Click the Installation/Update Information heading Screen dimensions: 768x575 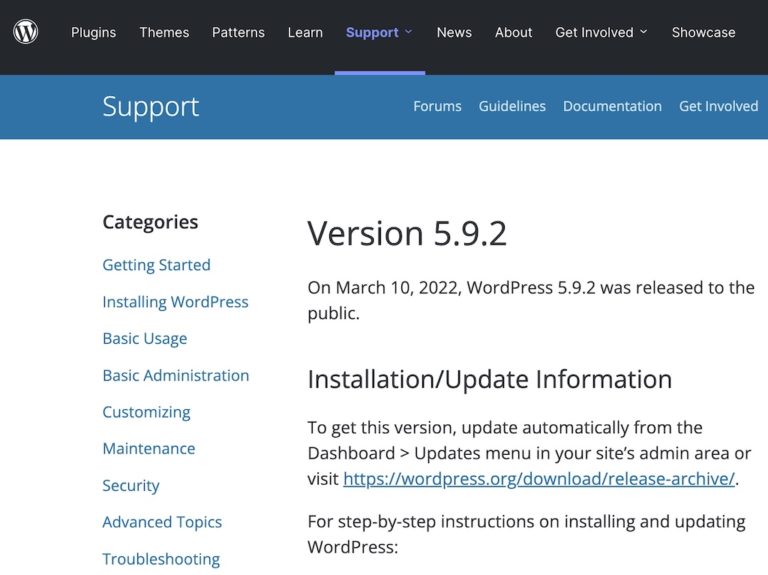click(x=490, y=379)
